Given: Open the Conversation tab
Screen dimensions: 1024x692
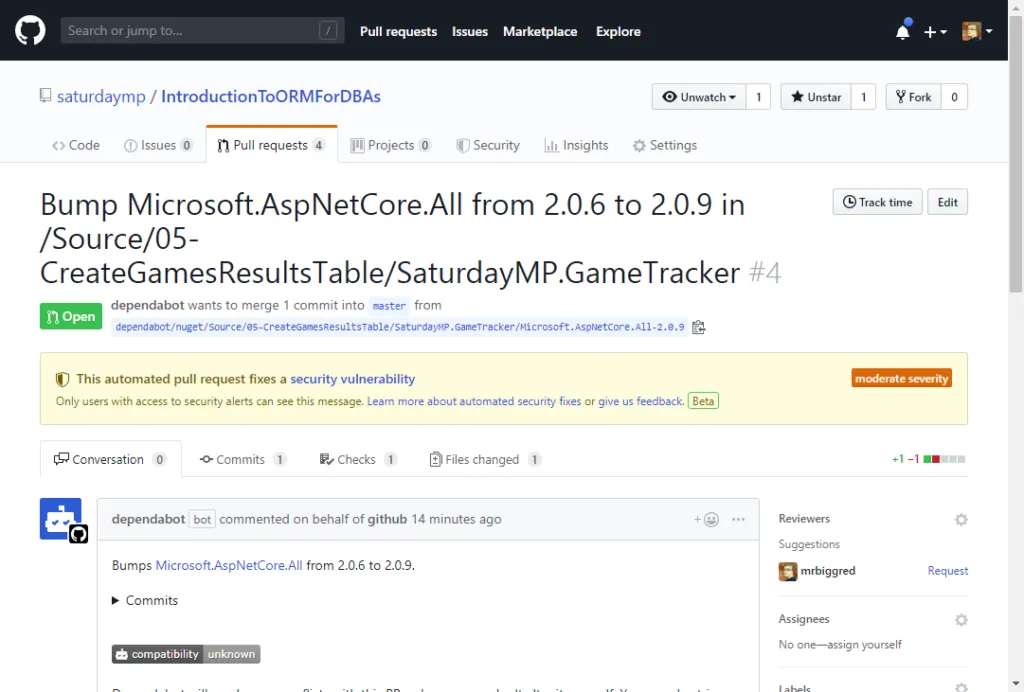Looking at the screenshot, I should (110, 459).
